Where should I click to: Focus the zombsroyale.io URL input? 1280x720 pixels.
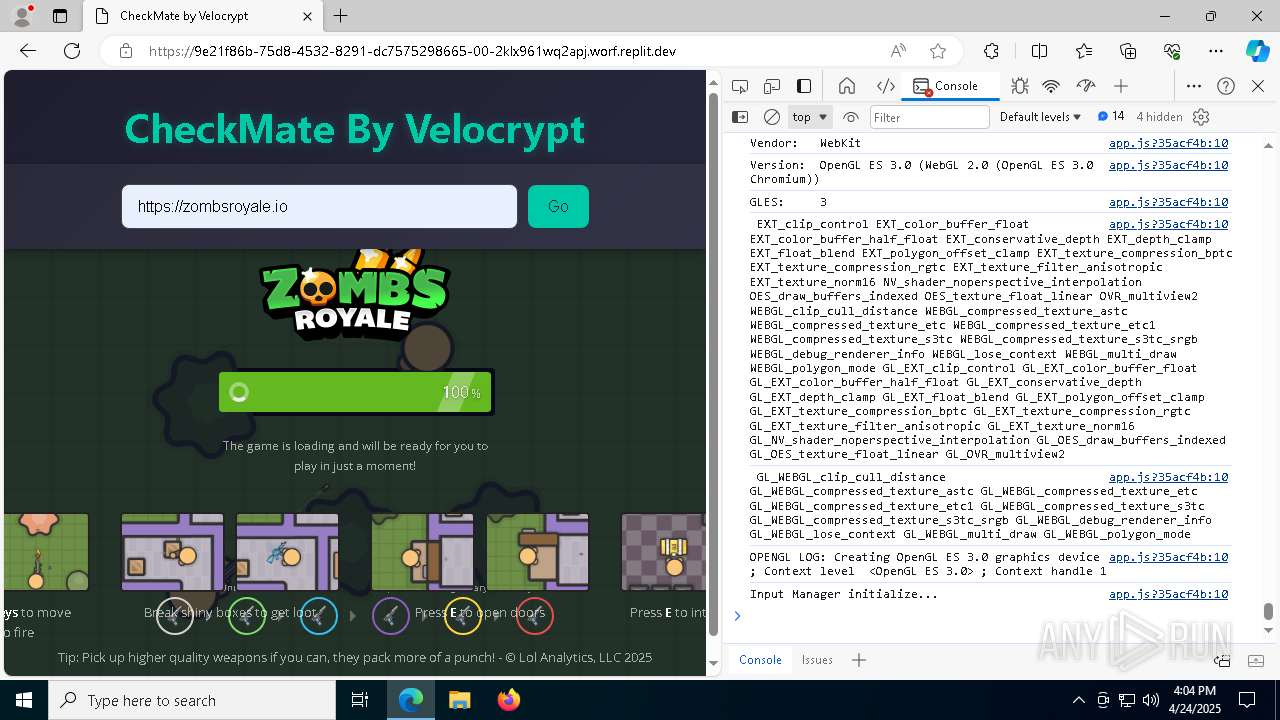tap(319, 206)
